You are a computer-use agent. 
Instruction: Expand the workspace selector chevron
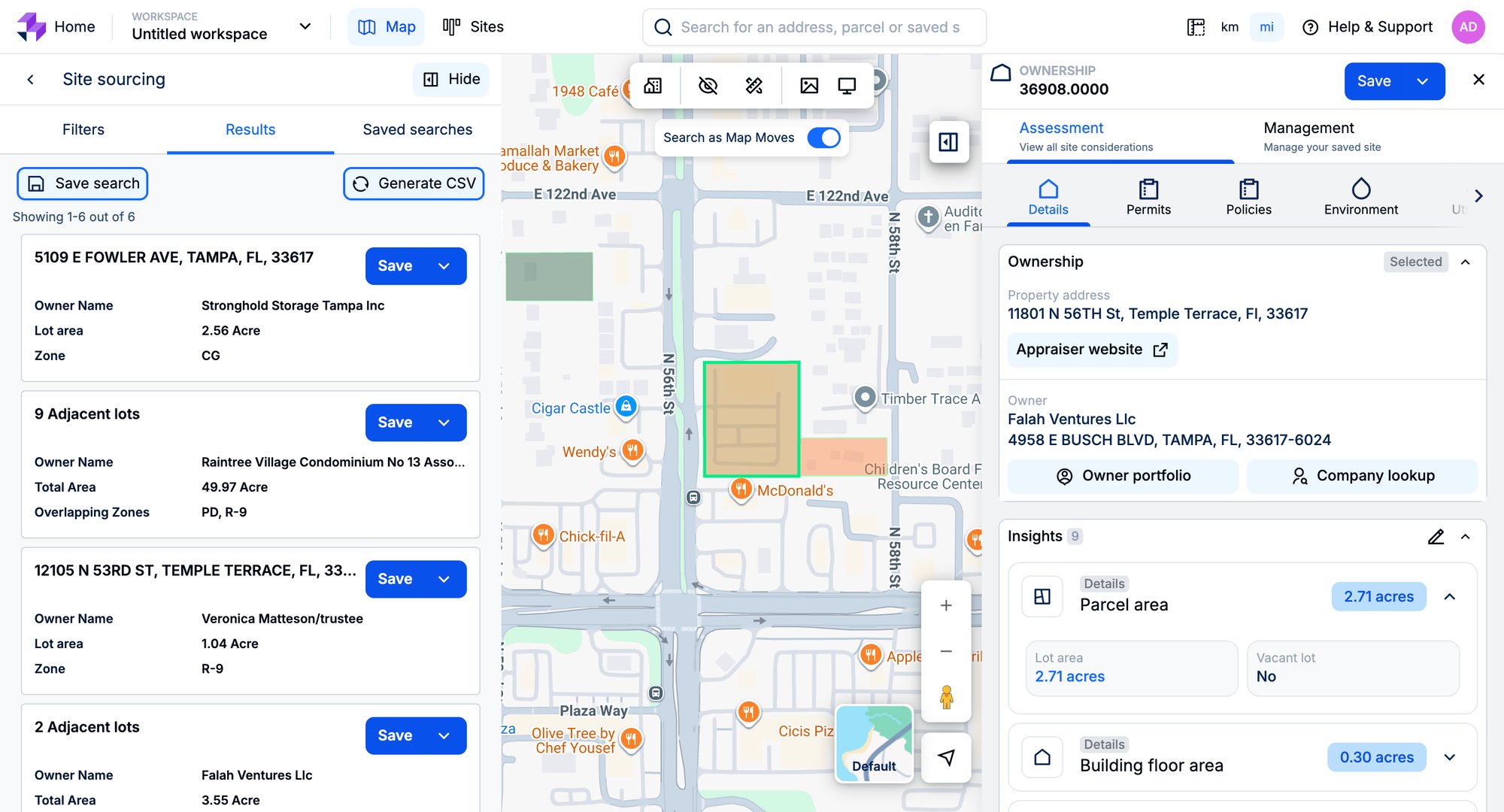point(305,26)
